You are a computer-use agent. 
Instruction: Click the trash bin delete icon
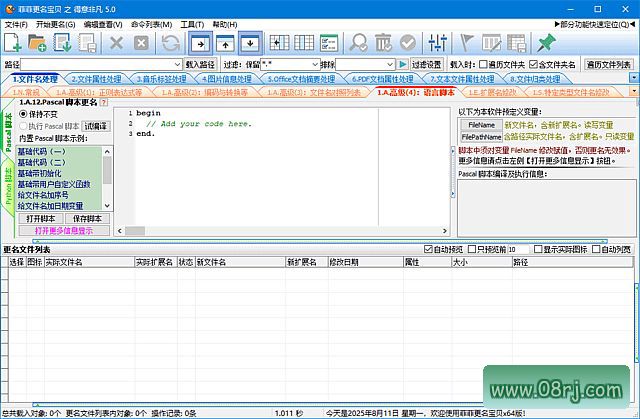coord(384,42)
